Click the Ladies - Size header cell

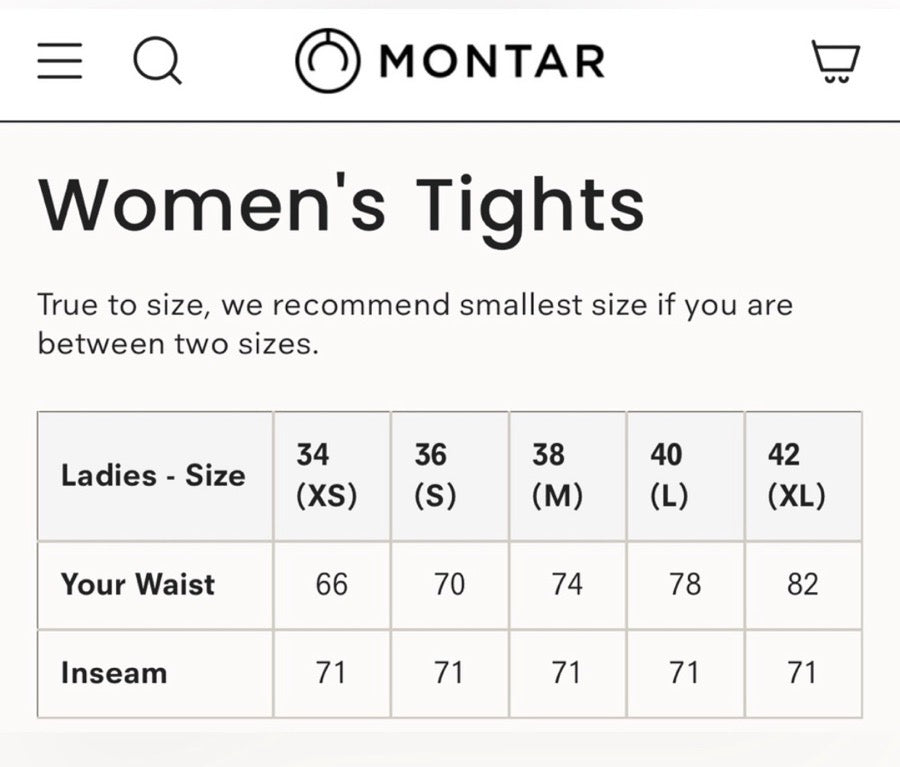(x=152, y=475)
